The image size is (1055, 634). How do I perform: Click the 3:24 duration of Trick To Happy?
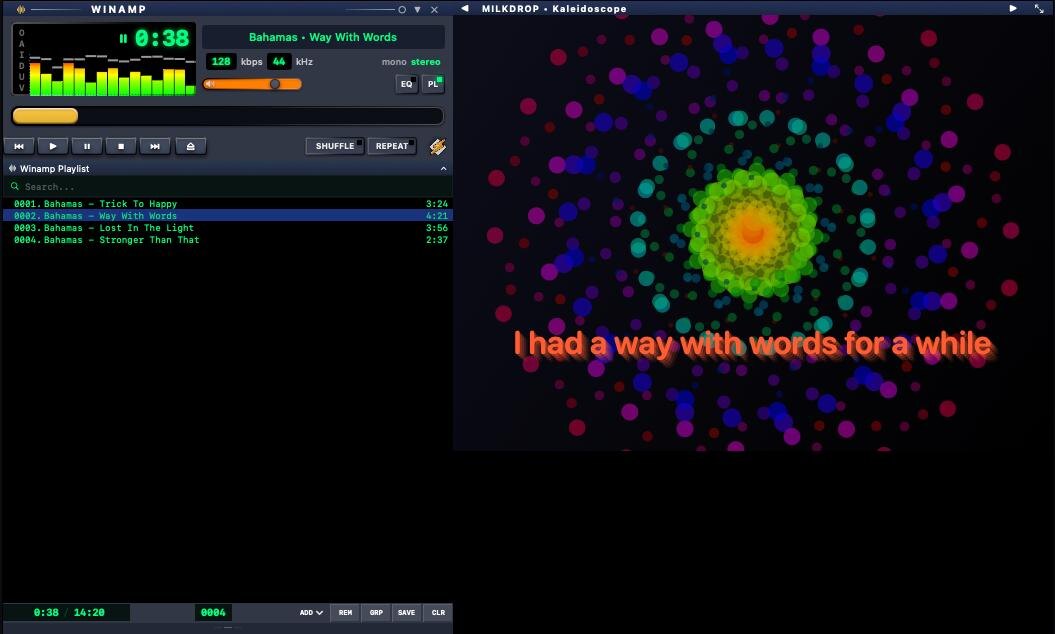pos(437,203)
